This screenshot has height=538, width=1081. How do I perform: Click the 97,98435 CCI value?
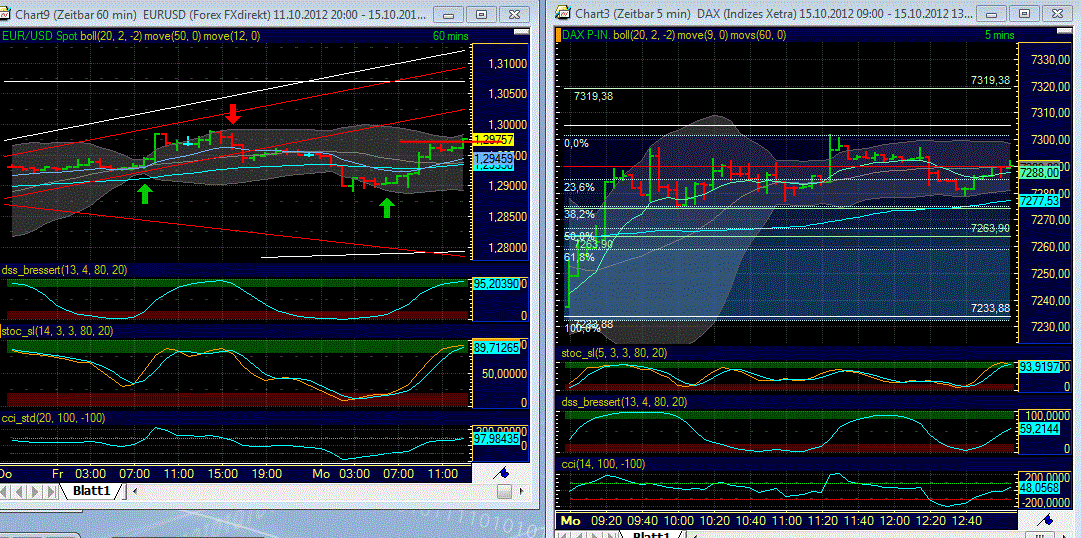click(x=494, y=438)
